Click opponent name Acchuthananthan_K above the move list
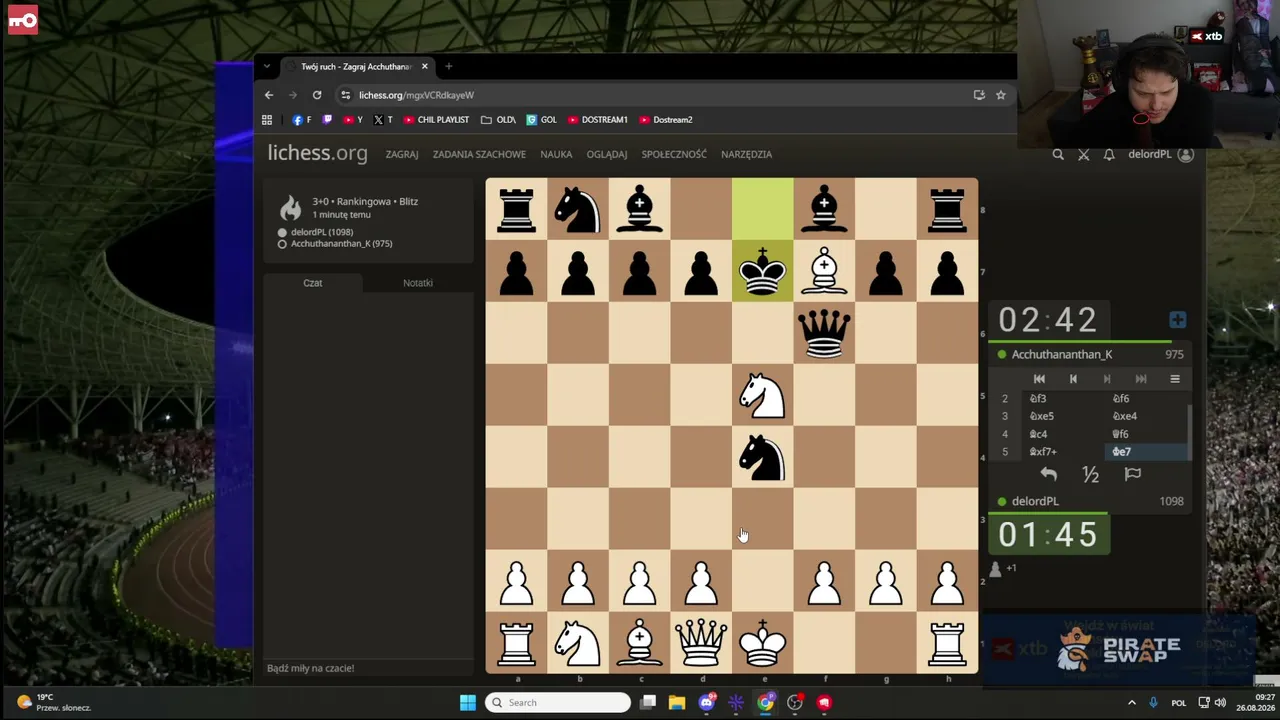Screen dimensions: 1280x720 coord(1062,354)
